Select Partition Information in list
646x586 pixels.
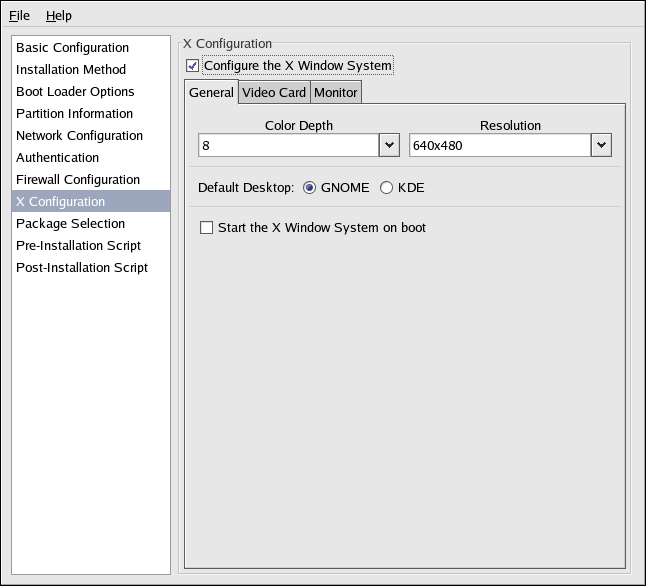coord(74,113)
